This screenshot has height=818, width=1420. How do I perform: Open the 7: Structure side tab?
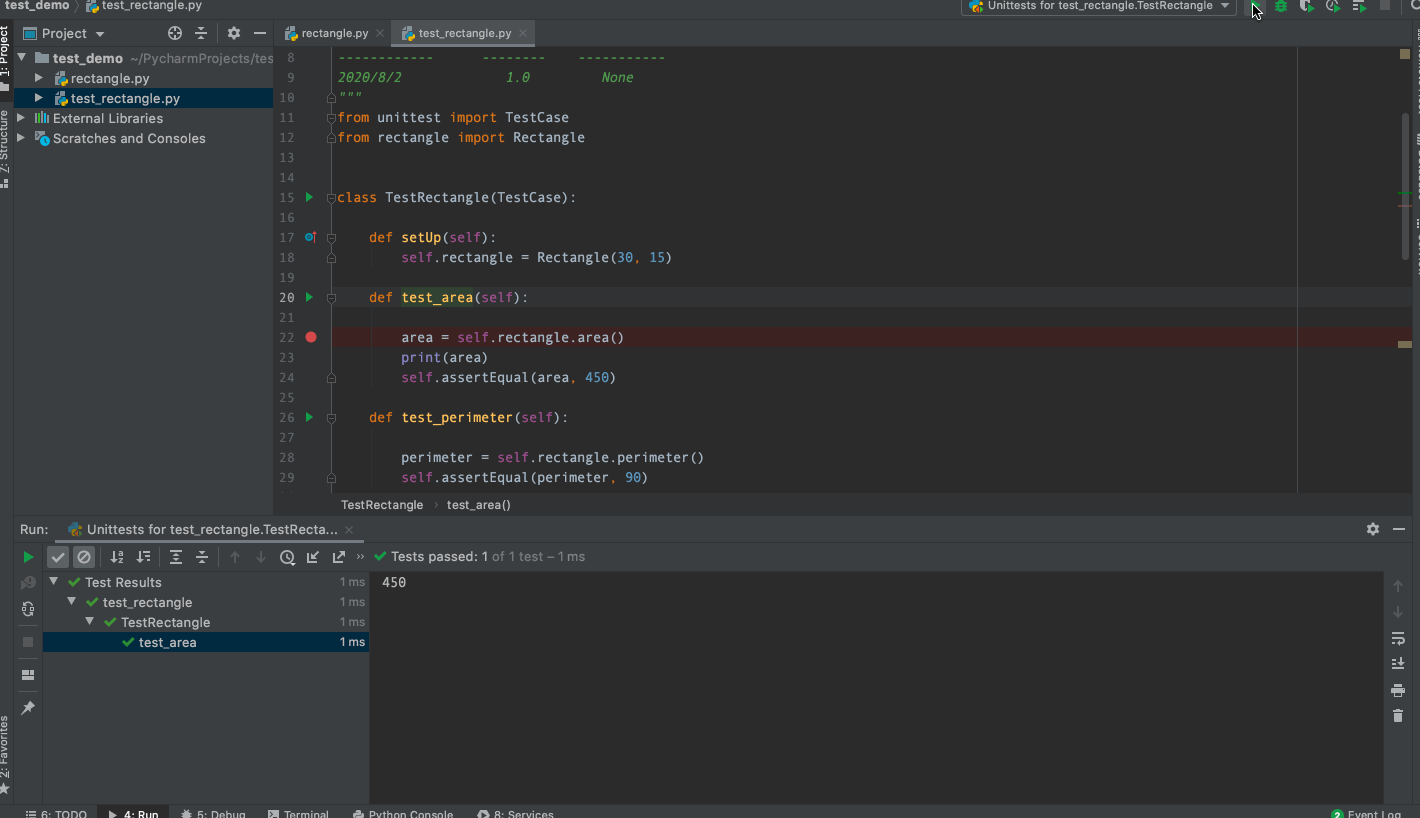tap(6, 148)
